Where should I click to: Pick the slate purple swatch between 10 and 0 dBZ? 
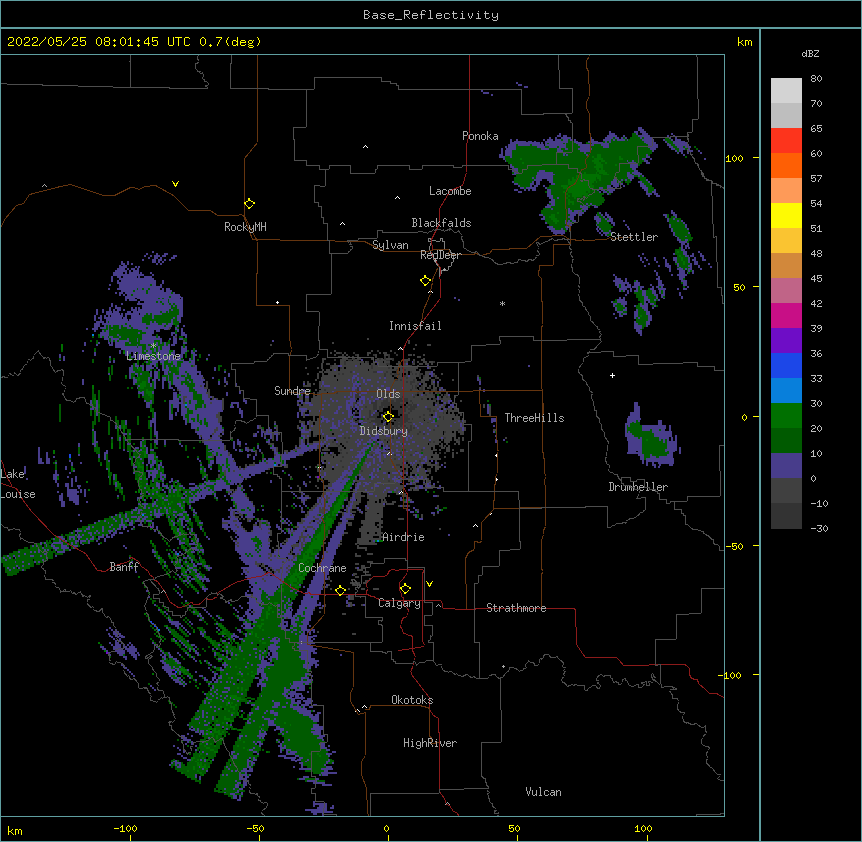[786, 466]
